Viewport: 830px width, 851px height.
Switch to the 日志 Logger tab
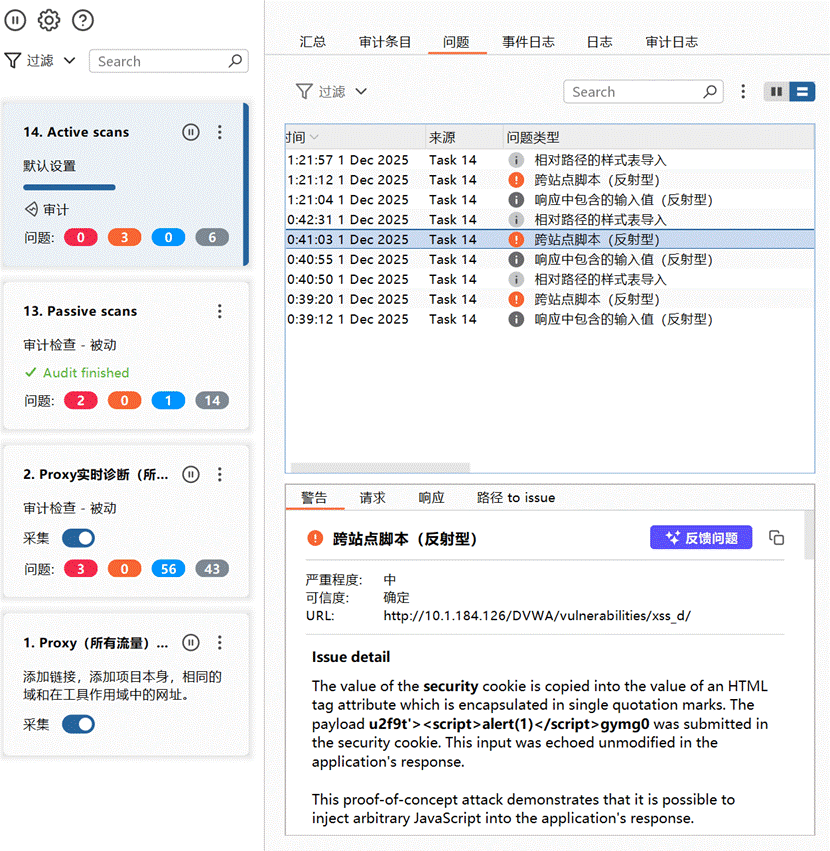[x=599, y=42]
